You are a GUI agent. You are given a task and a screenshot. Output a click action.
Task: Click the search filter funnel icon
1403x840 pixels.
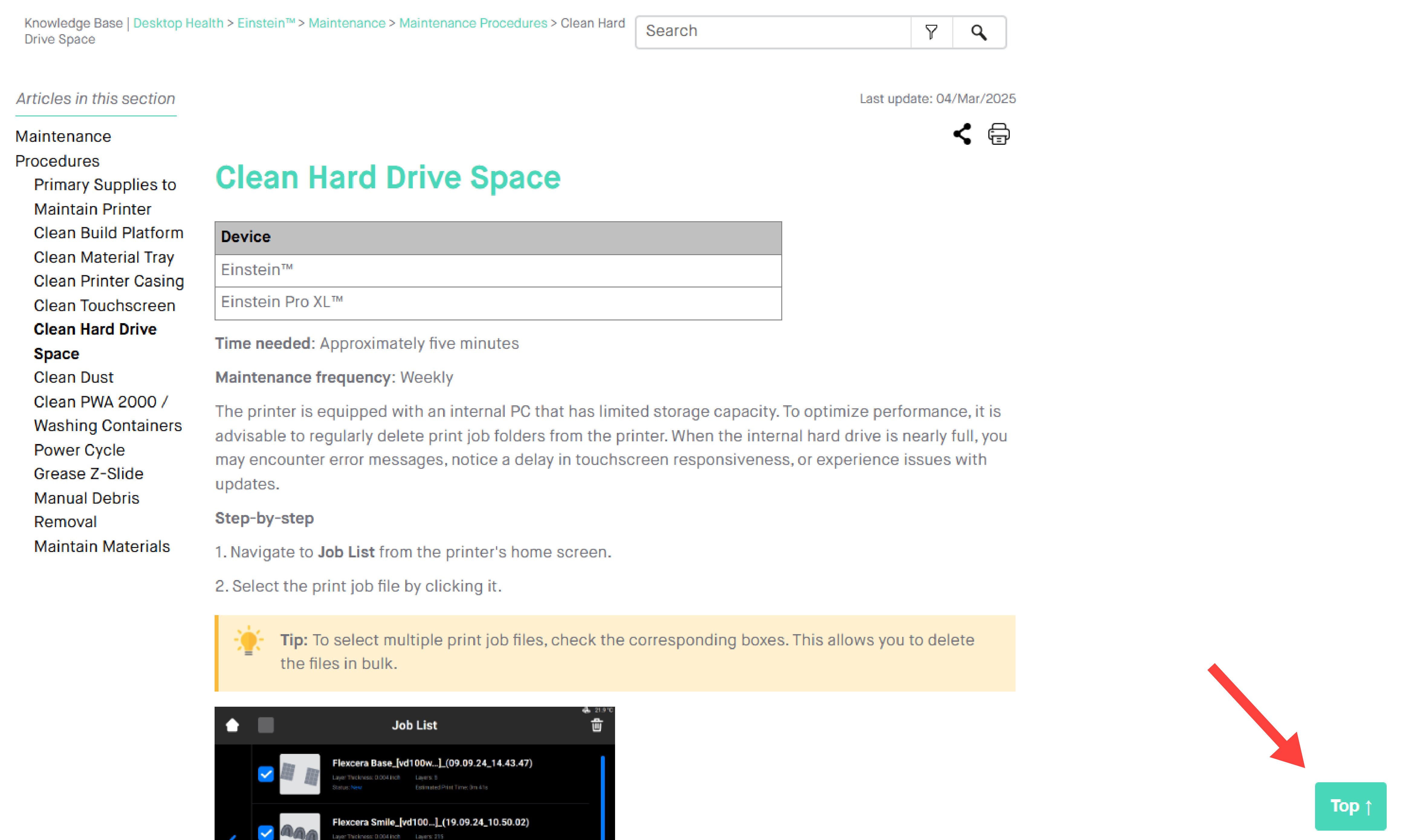pos(931,32)
